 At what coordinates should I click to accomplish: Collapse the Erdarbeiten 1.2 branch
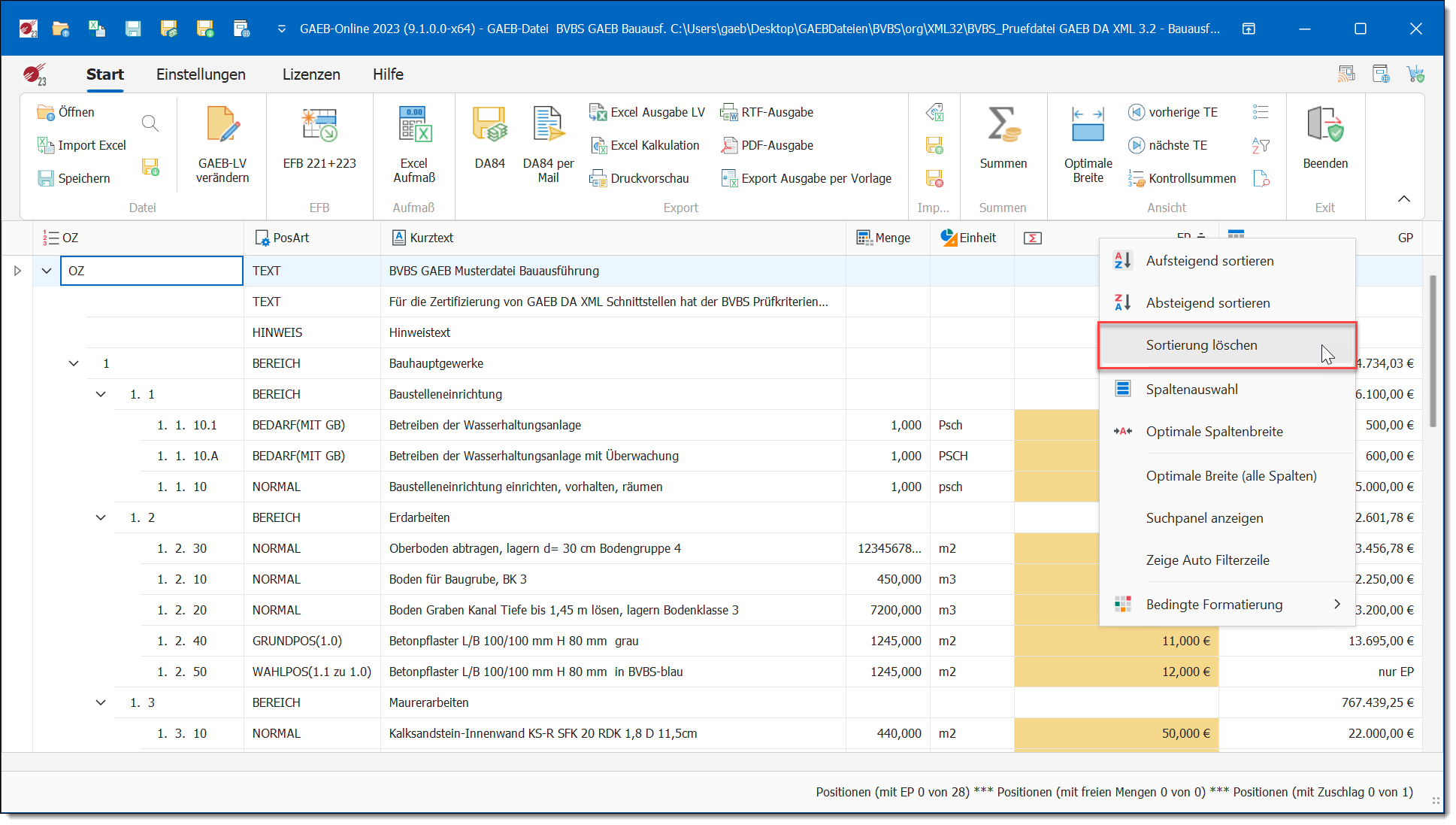[101, 517]
